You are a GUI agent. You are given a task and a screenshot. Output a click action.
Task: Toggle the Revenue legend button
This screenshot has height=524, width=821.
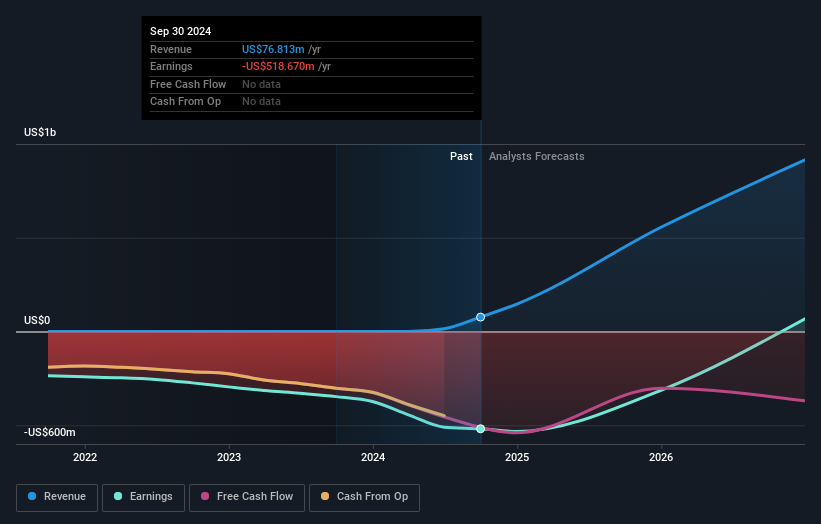click(57, 497)
